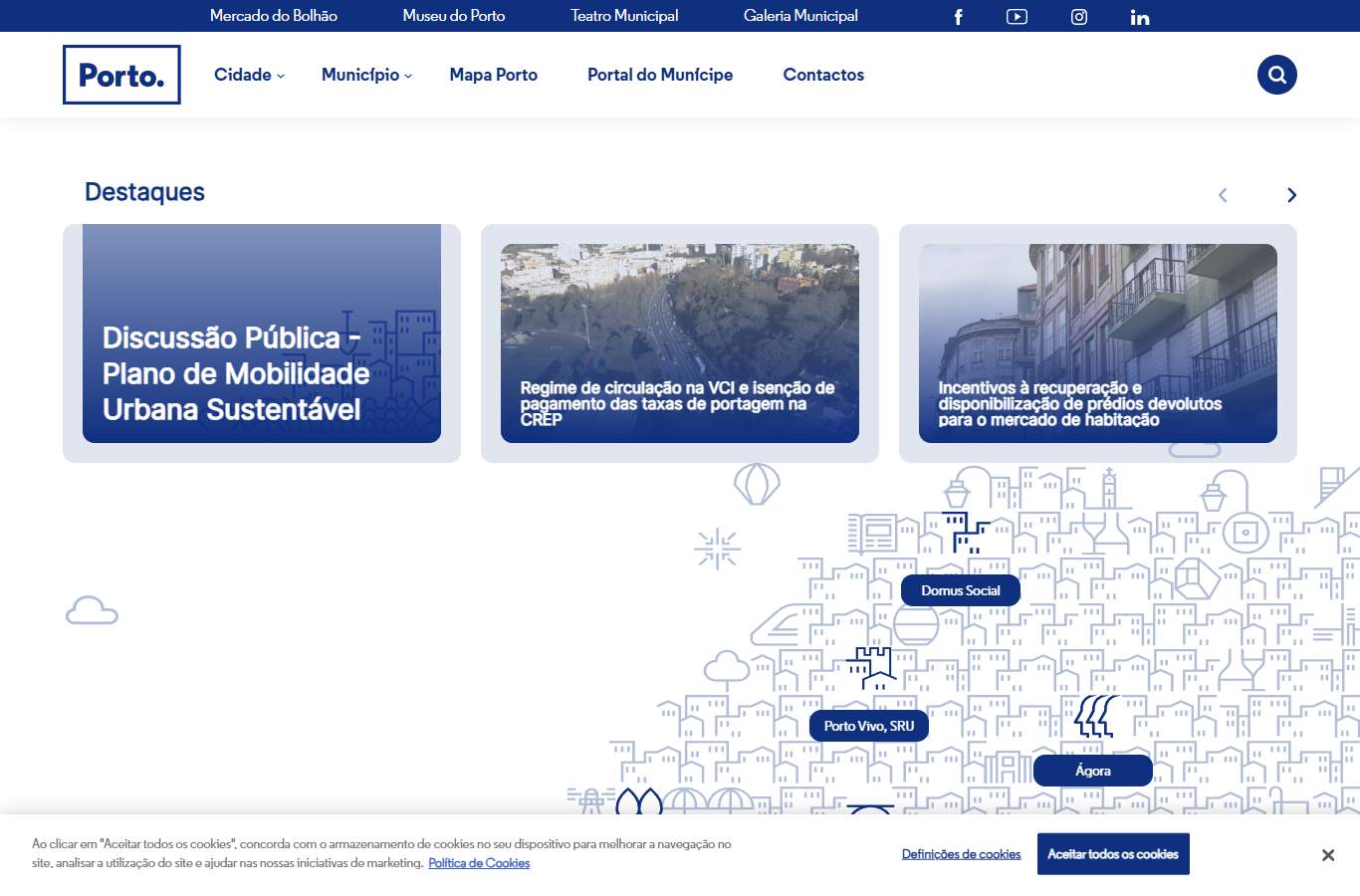
Task: Open Contactos menu item
Action: pos(823,75)
